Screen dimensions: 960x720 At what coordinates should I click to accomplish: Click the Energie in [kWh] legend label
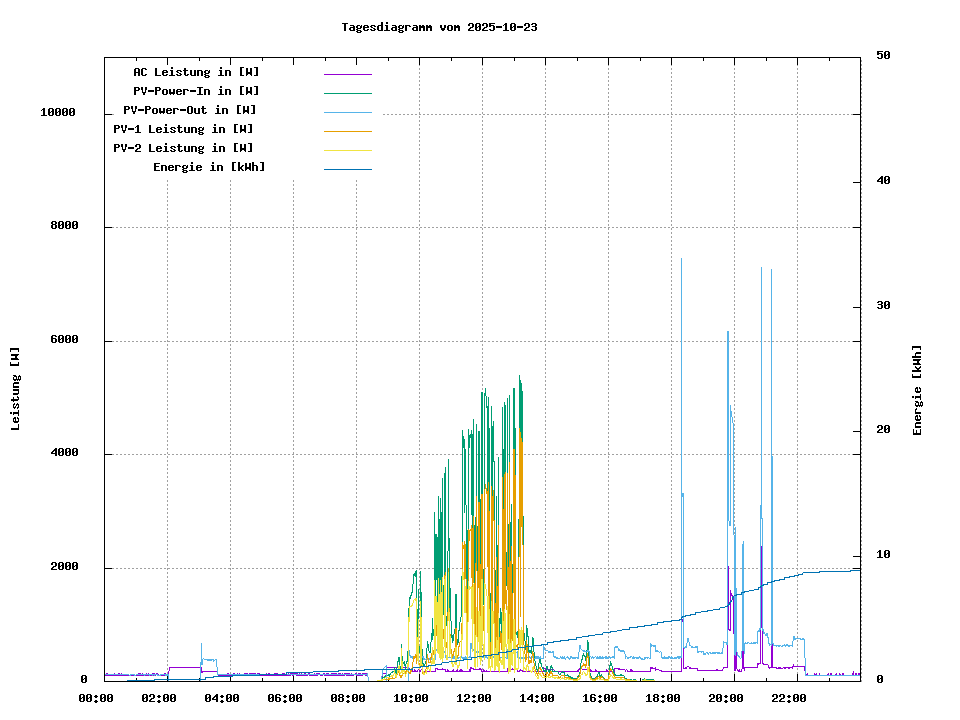pyautogui.click(x=209, y=167)
